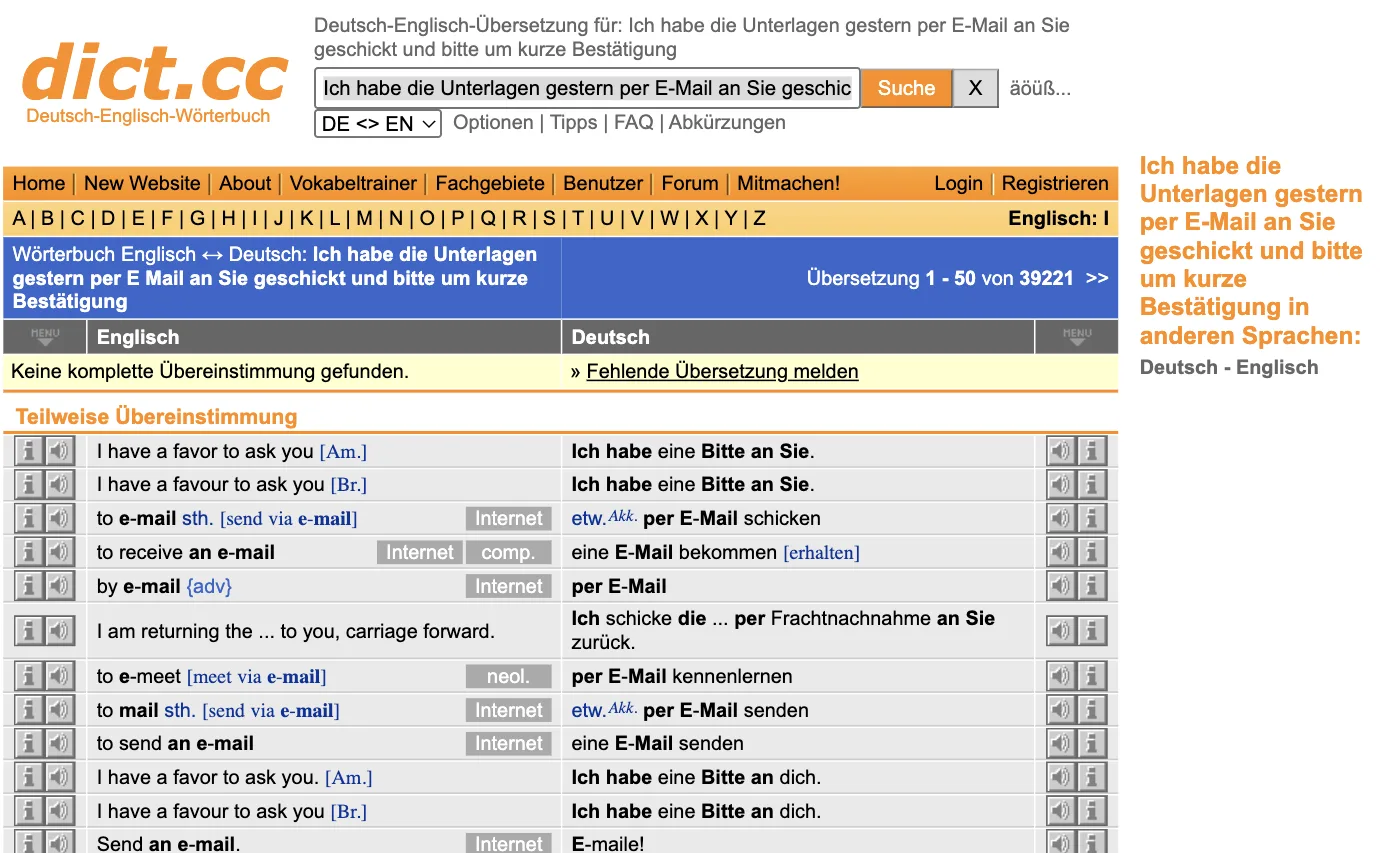Open the Forum menu item
The height and width of the screenshot is (853, 1400).
pyautogui.click(x=690, y=183)
